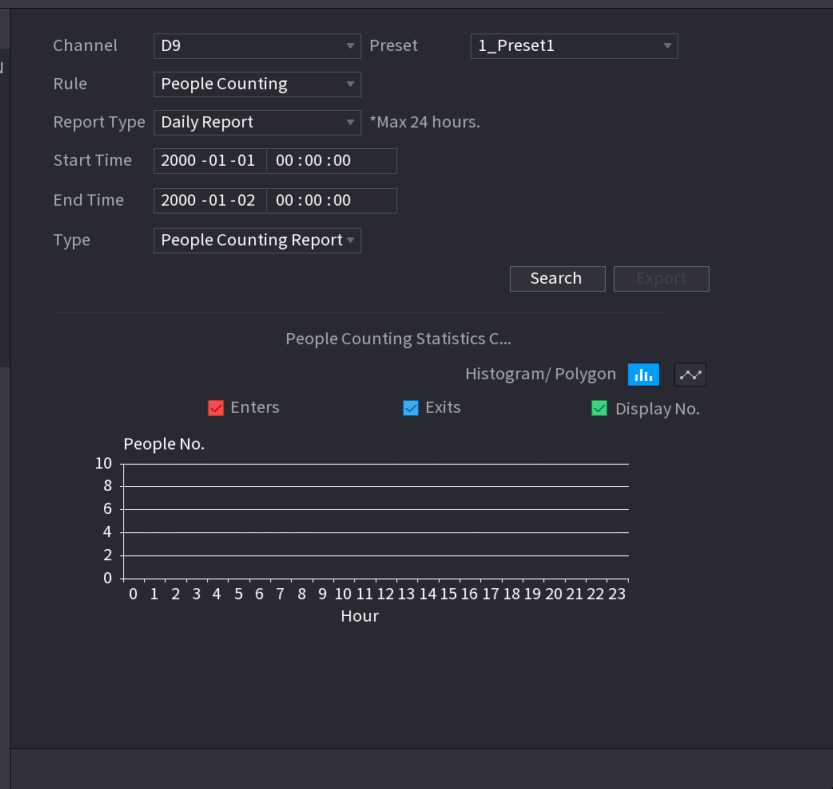
Task: Click the End Time date field
Action: [x=209, y=201]
